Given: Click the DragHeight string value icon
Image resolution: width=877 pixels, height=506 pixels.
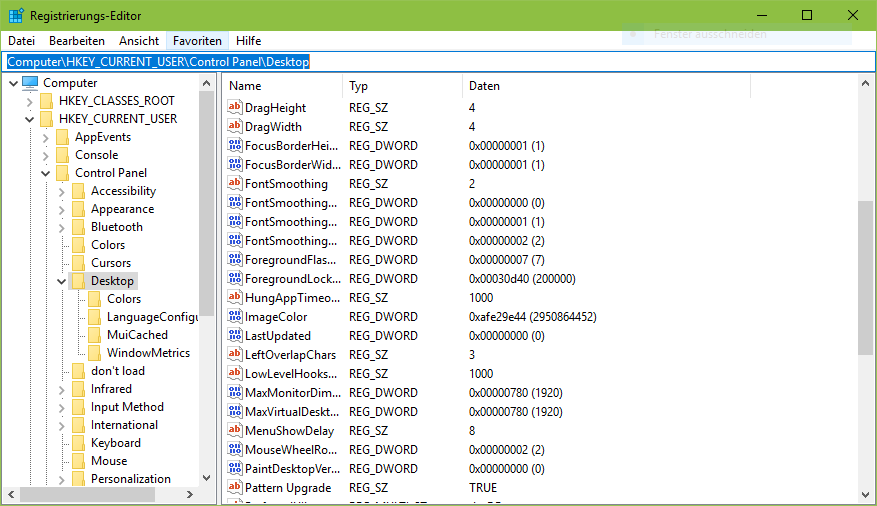Looking at the screenshot, I should 235,108.
